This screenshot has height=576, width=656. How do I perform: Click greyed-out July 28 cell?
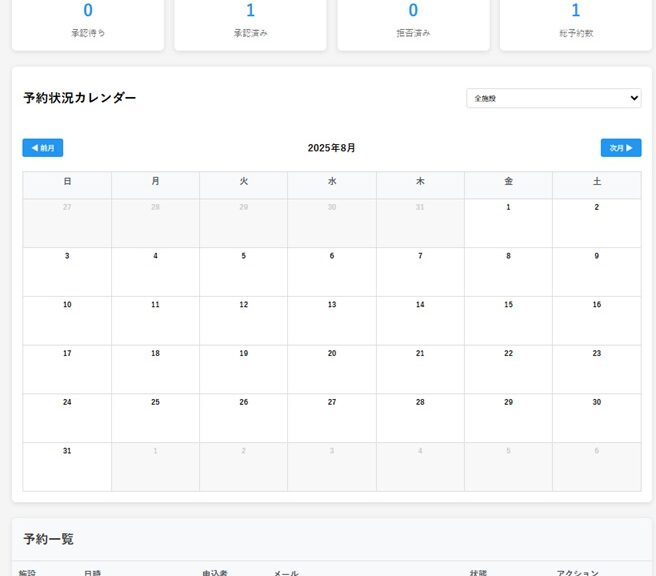pyautogui.click(x=155, y=223)
